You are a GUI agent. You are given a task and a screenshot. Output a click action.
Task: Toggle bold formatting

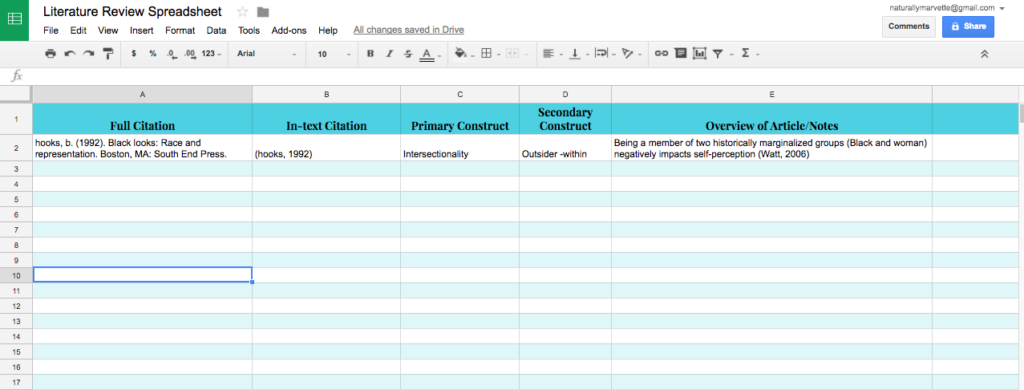(370, 54)
